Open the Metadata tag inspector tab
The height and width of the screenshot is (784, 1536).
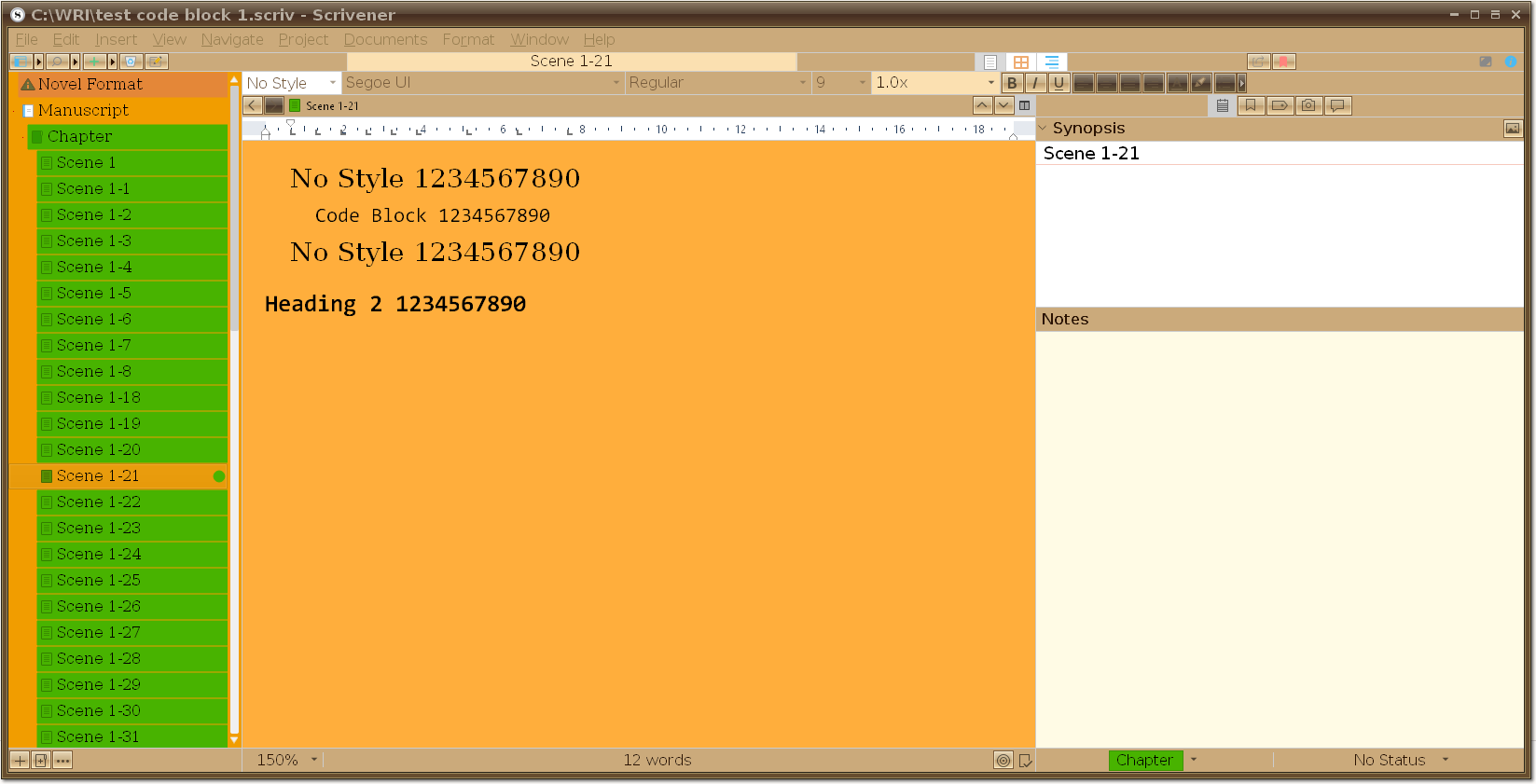pos(1280,105)
